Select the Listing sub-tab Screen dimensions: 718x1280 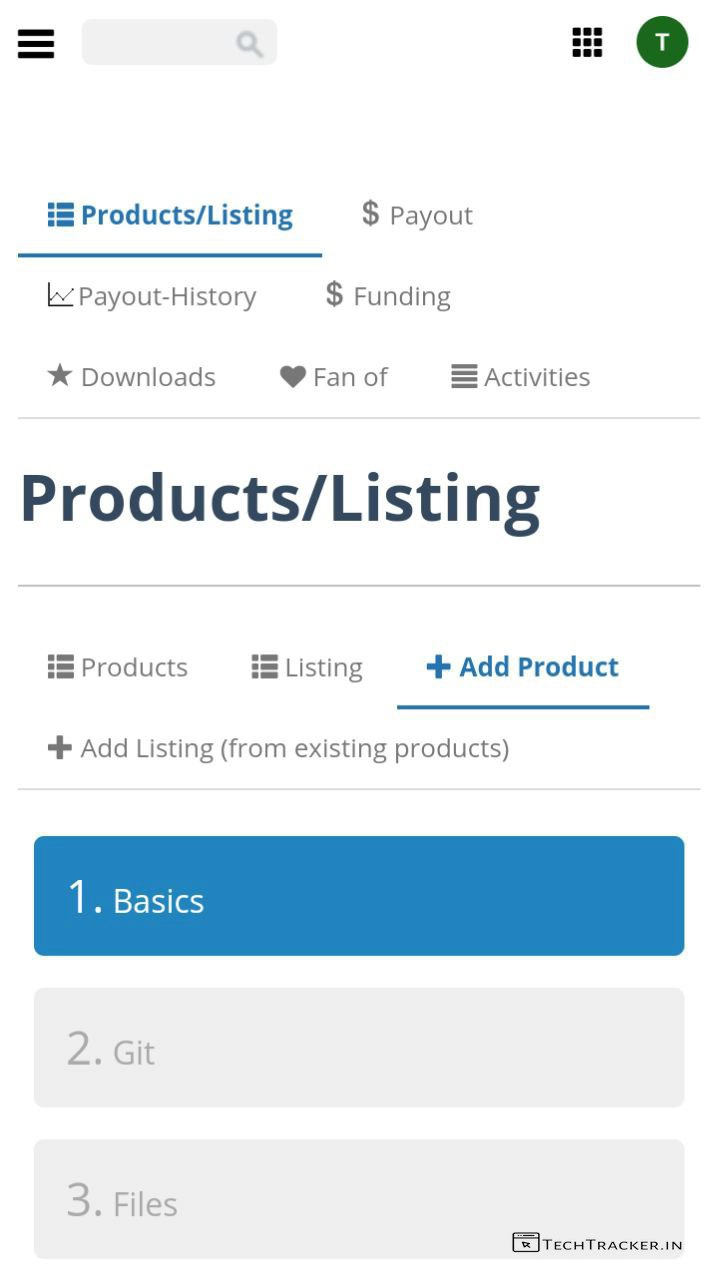[307, 667]
